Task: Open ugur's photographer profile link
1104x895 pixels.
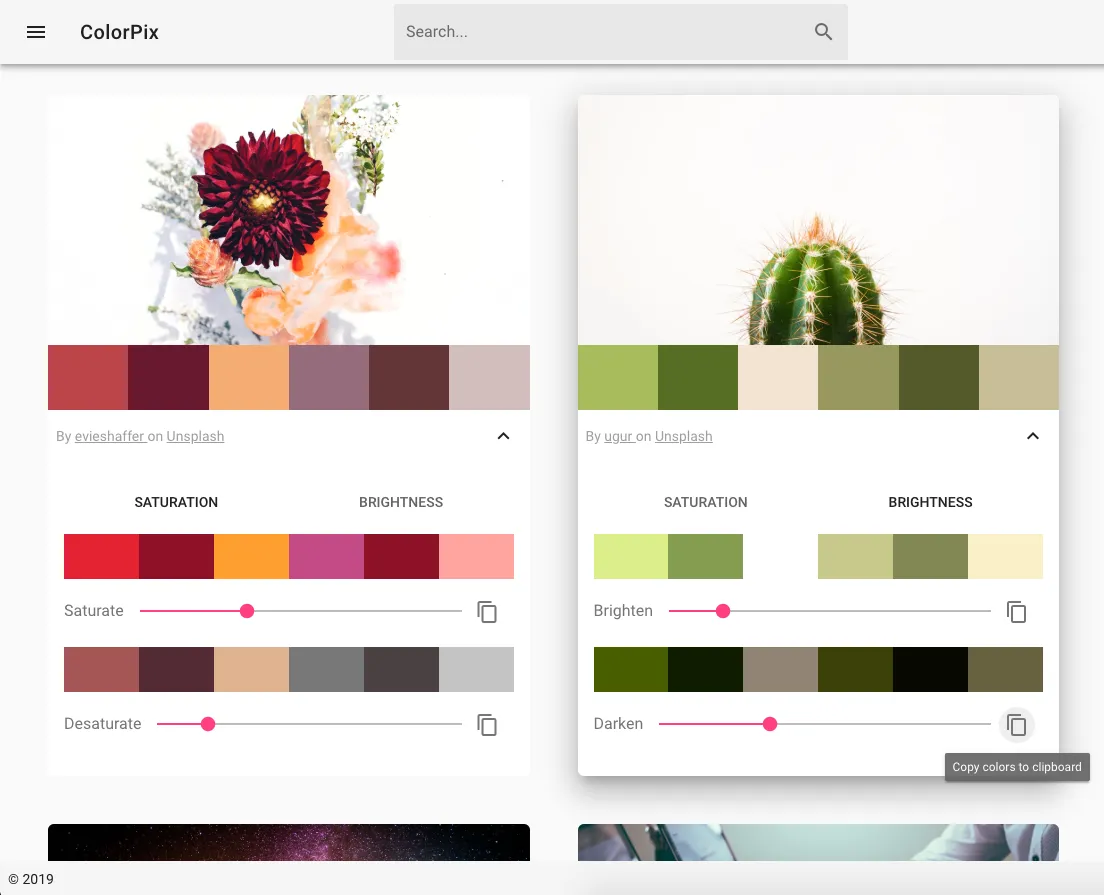Action: 618,437
